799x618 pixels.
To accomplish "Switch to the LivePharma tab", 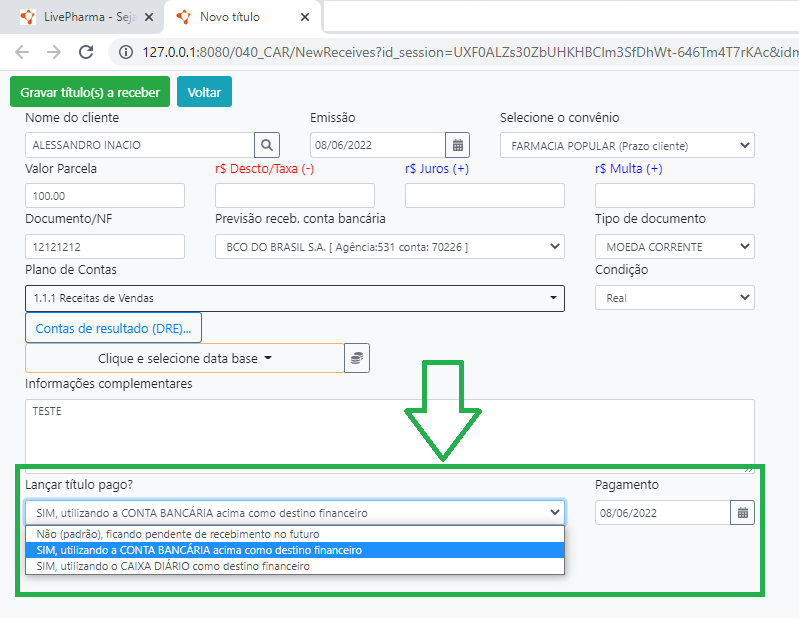I will [x=78, y=18].
